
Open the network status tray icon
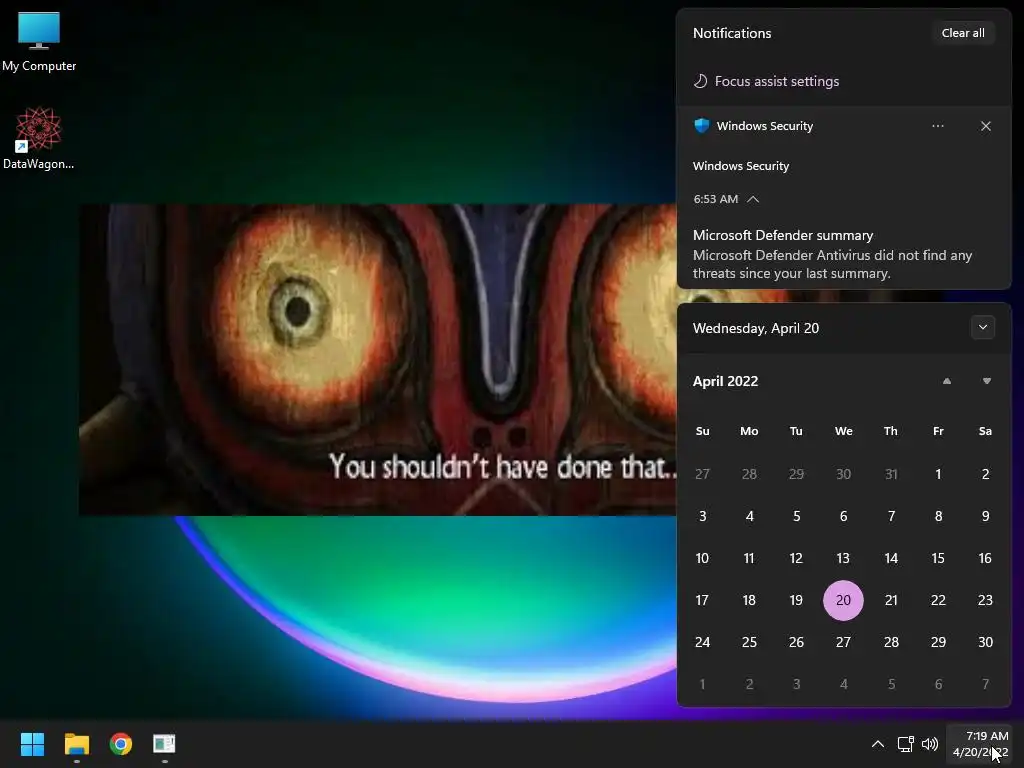coord(905,744)
